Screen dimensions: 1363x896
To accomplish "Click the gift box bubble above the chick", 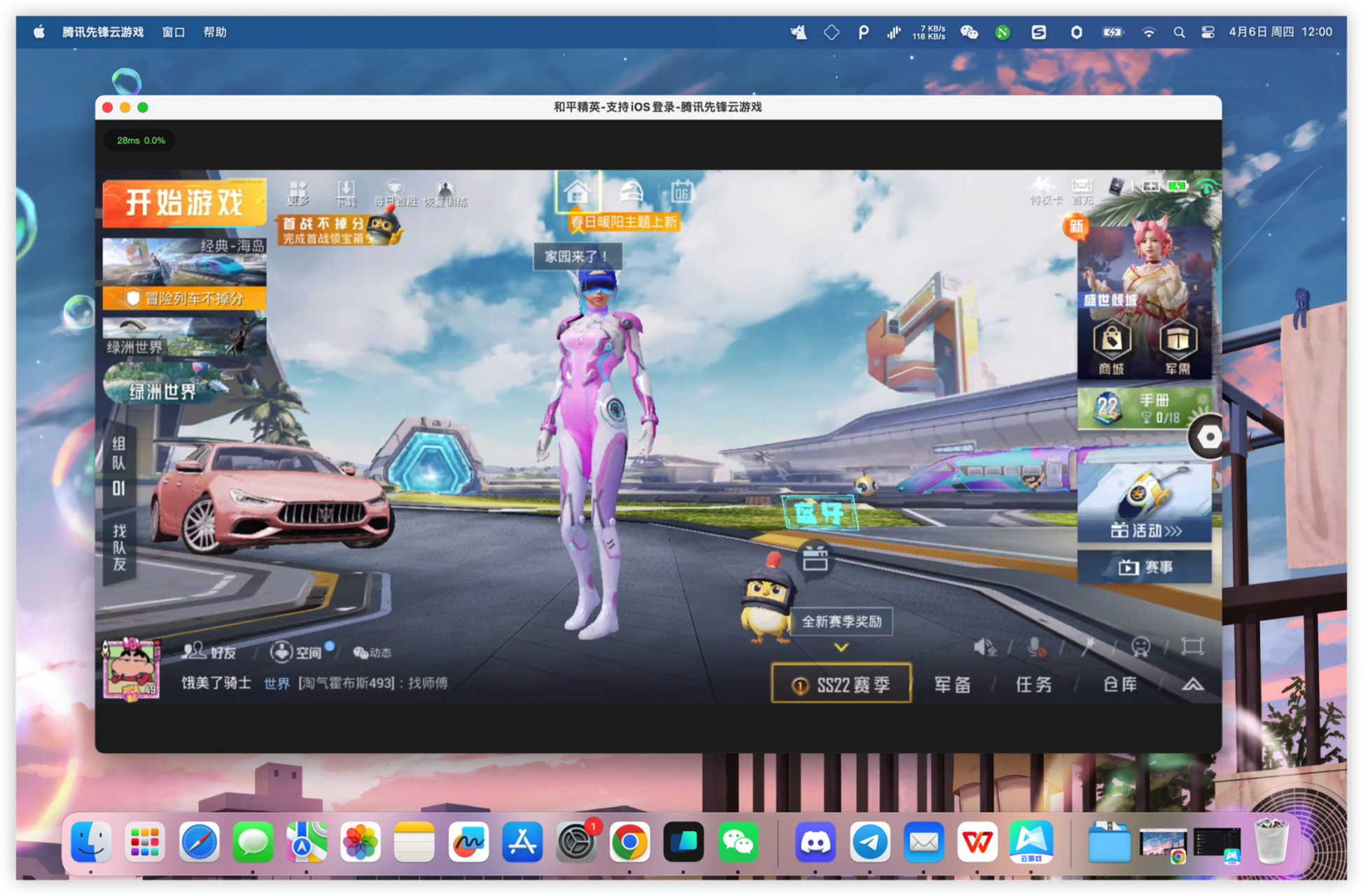I will click(815, 560).
